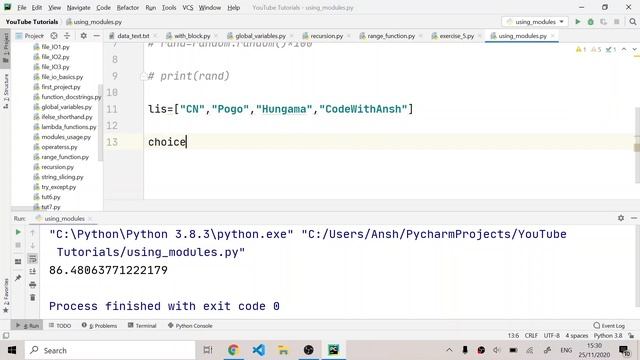
Task: Open Visual Studio Code from the taskbar
Action: click(258, 350)
